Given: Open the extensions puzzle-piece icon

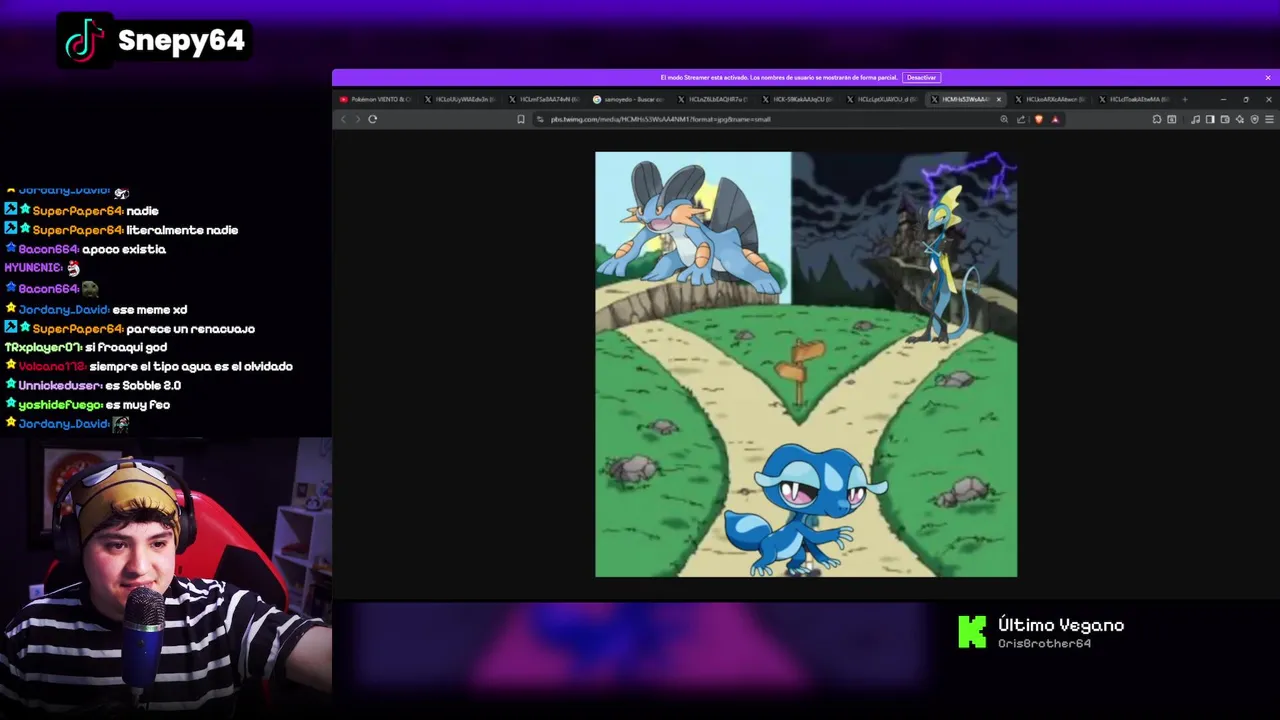Looking at the screenshot, I should [x=1157, y=119].
